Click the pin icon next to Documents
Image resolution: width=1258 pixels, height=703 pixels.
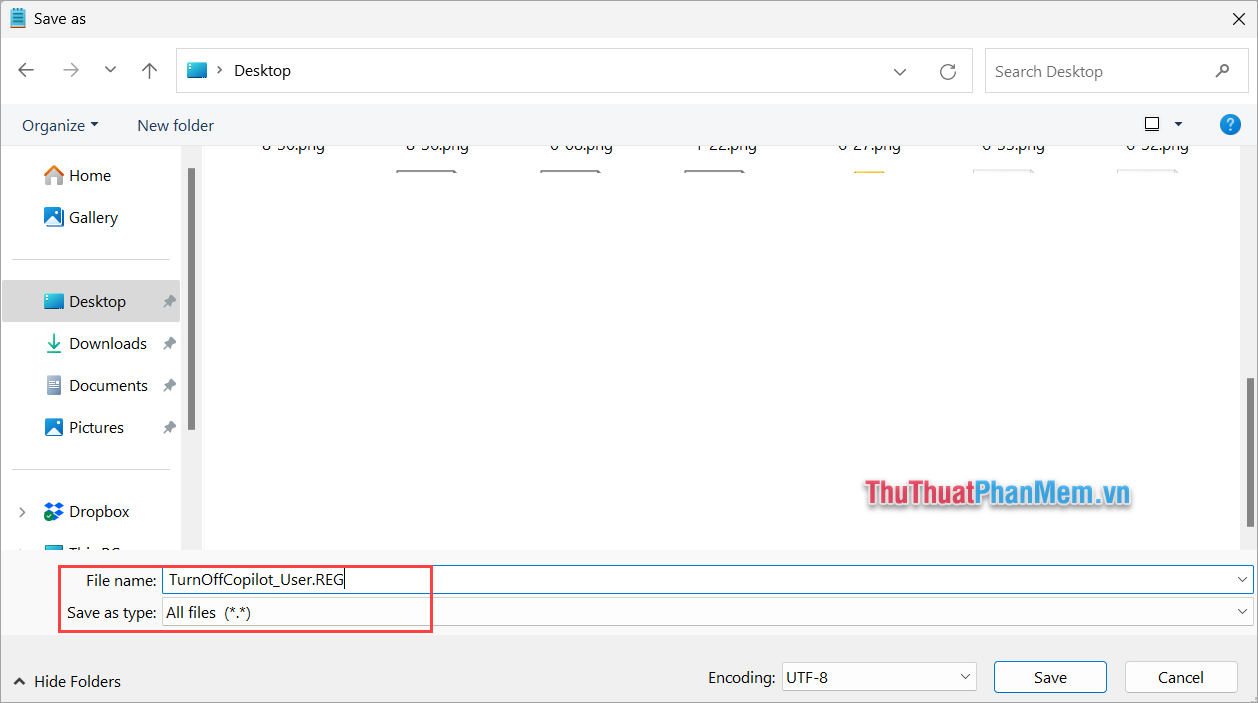(x=169, y=385)
